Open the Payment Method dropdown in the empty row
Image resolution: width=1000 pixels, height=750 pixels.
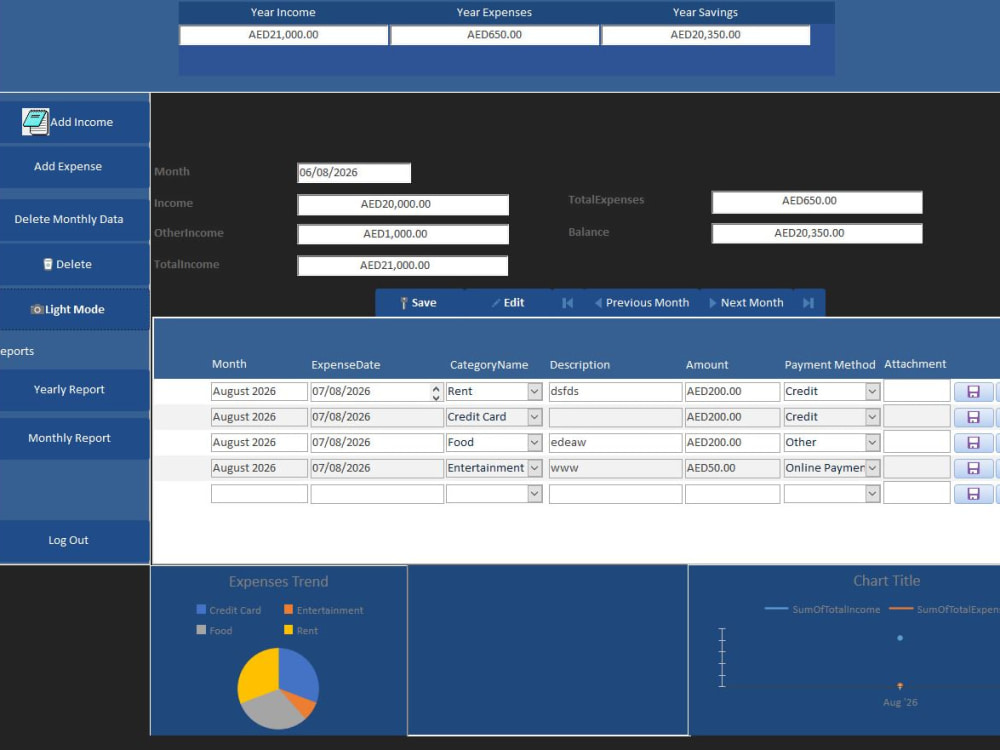872,494
